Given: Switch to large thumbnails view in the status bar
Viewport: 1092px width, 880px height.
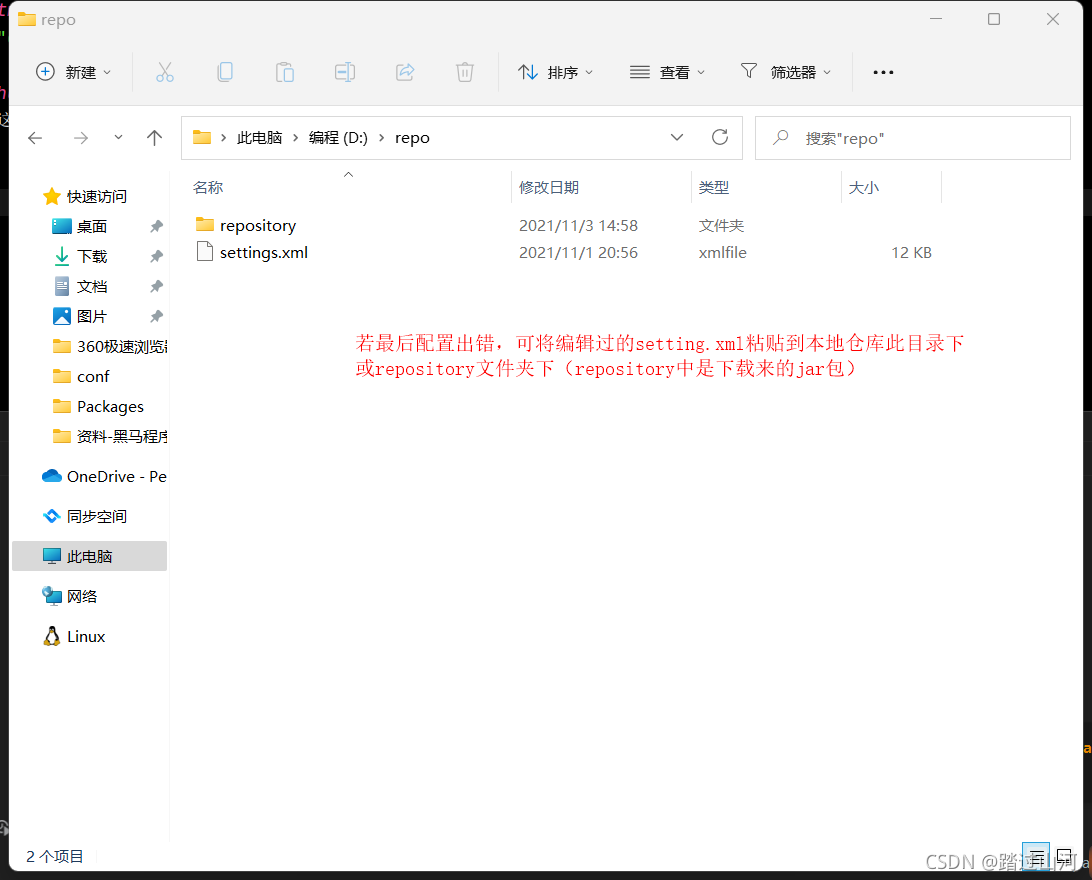Looking at the screenshot, I should 1063,857.
